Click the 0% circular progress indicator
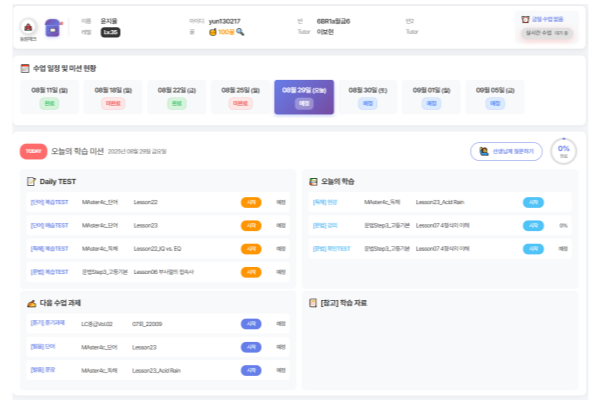The height and width of the screenshot is (400, 600). pos(564,150)
